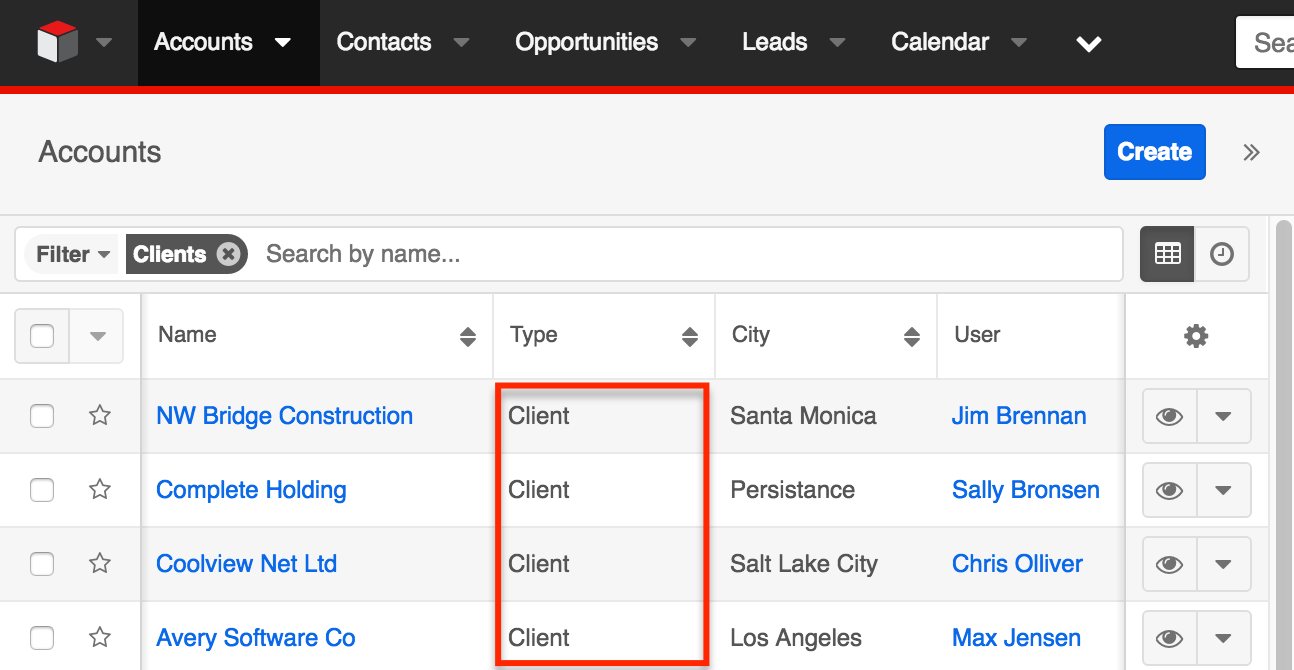Click the Los Angeles city cell

[x=796, y=638]
